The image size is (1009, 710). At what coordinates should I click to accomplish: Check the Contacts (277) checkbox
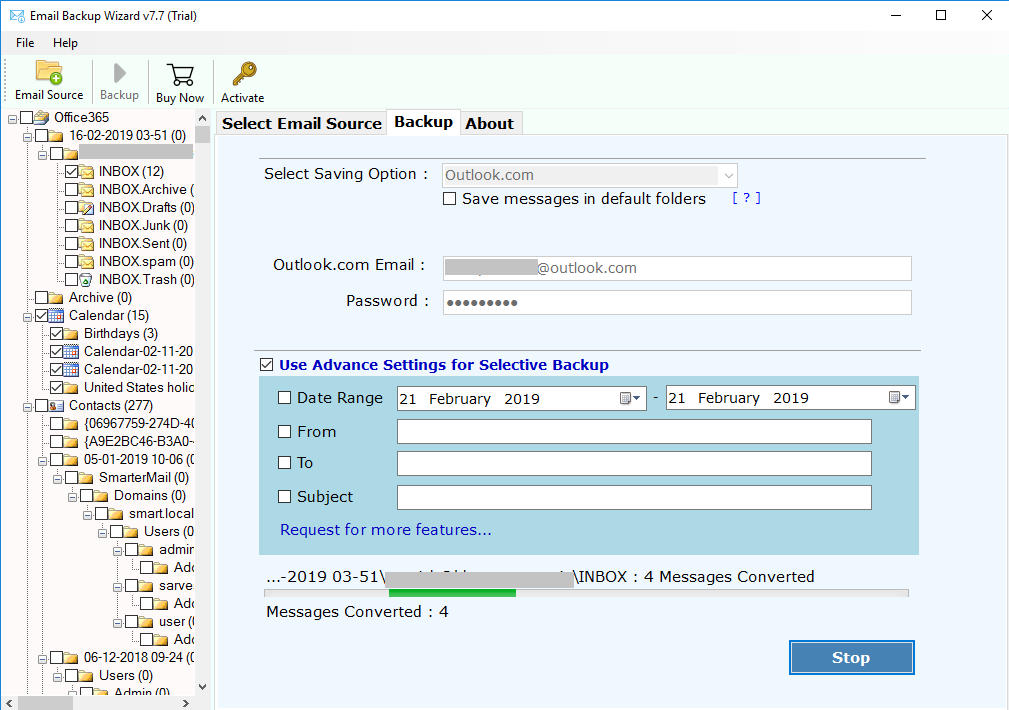click(41, 406)
